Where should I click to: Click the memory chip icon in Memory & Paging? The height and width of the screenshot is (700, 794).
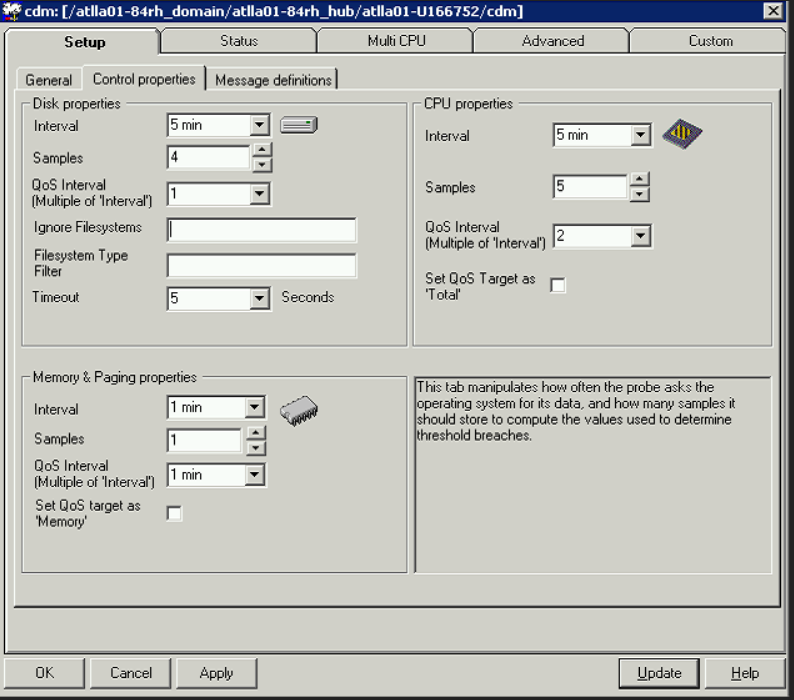[299, 410]
